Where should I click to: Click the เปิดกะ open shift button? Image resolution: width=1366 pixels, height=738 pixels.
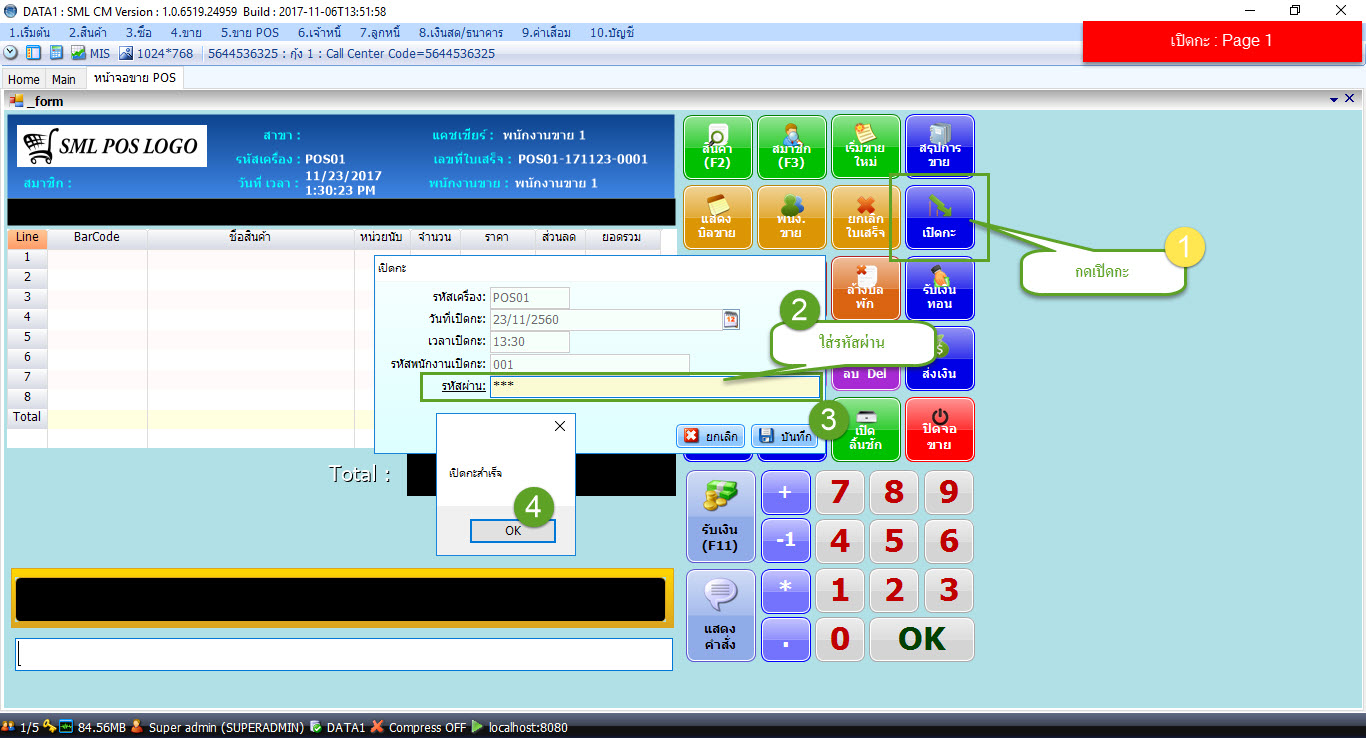939,218
